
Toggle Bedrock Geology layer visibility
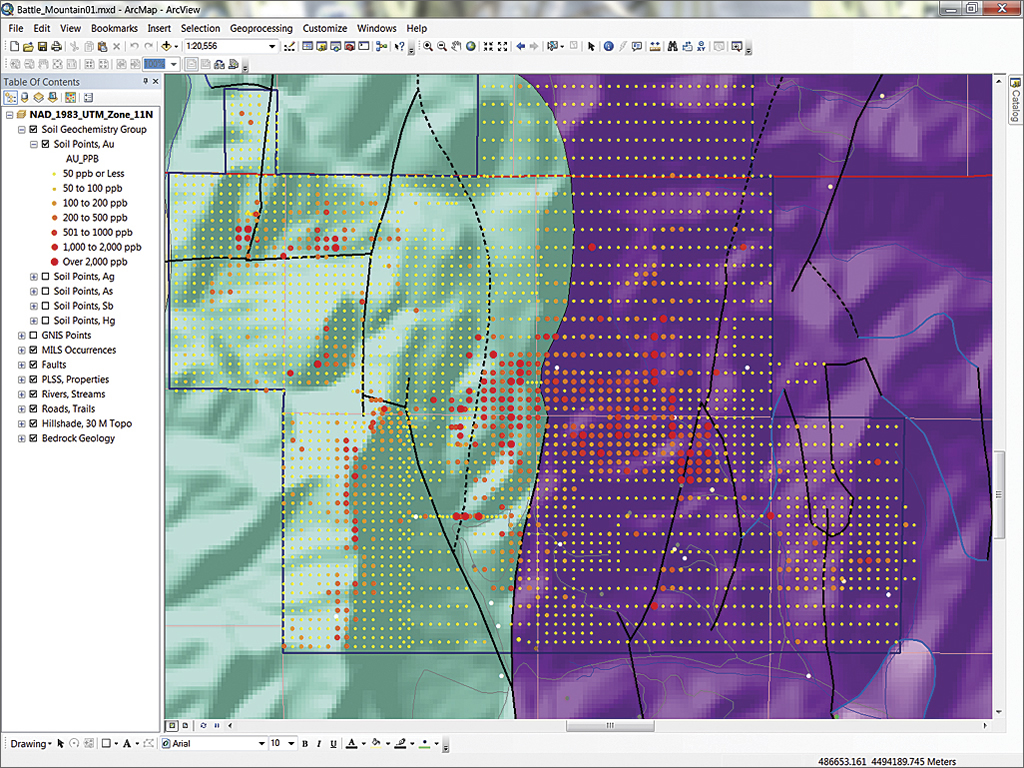tap(35, 438)
